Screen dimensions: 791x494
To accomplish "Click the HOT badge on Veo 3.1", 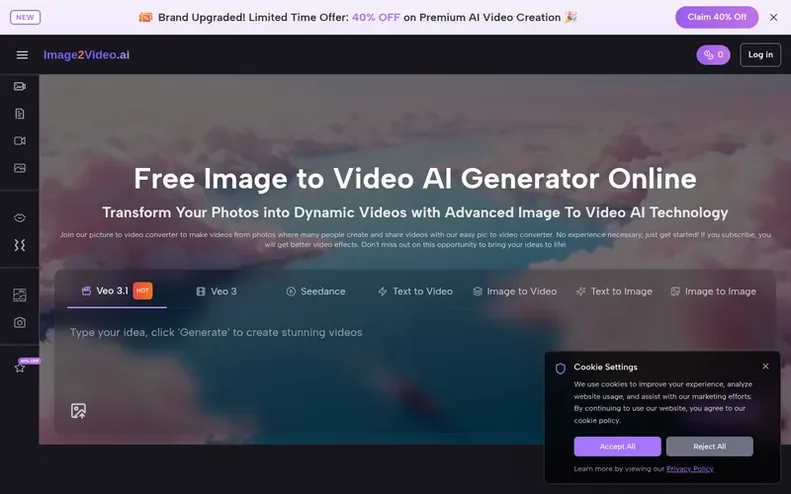I will pyautogui.click(x=142, y=291).
